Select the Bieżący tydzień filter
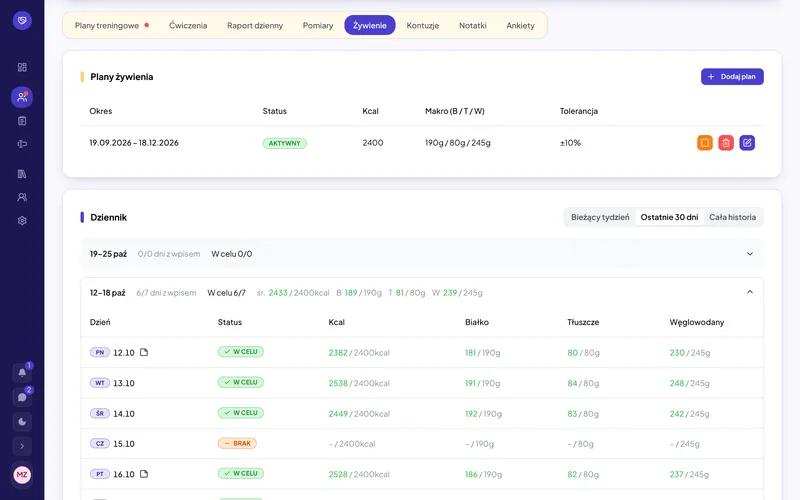 tap(600, 217)
